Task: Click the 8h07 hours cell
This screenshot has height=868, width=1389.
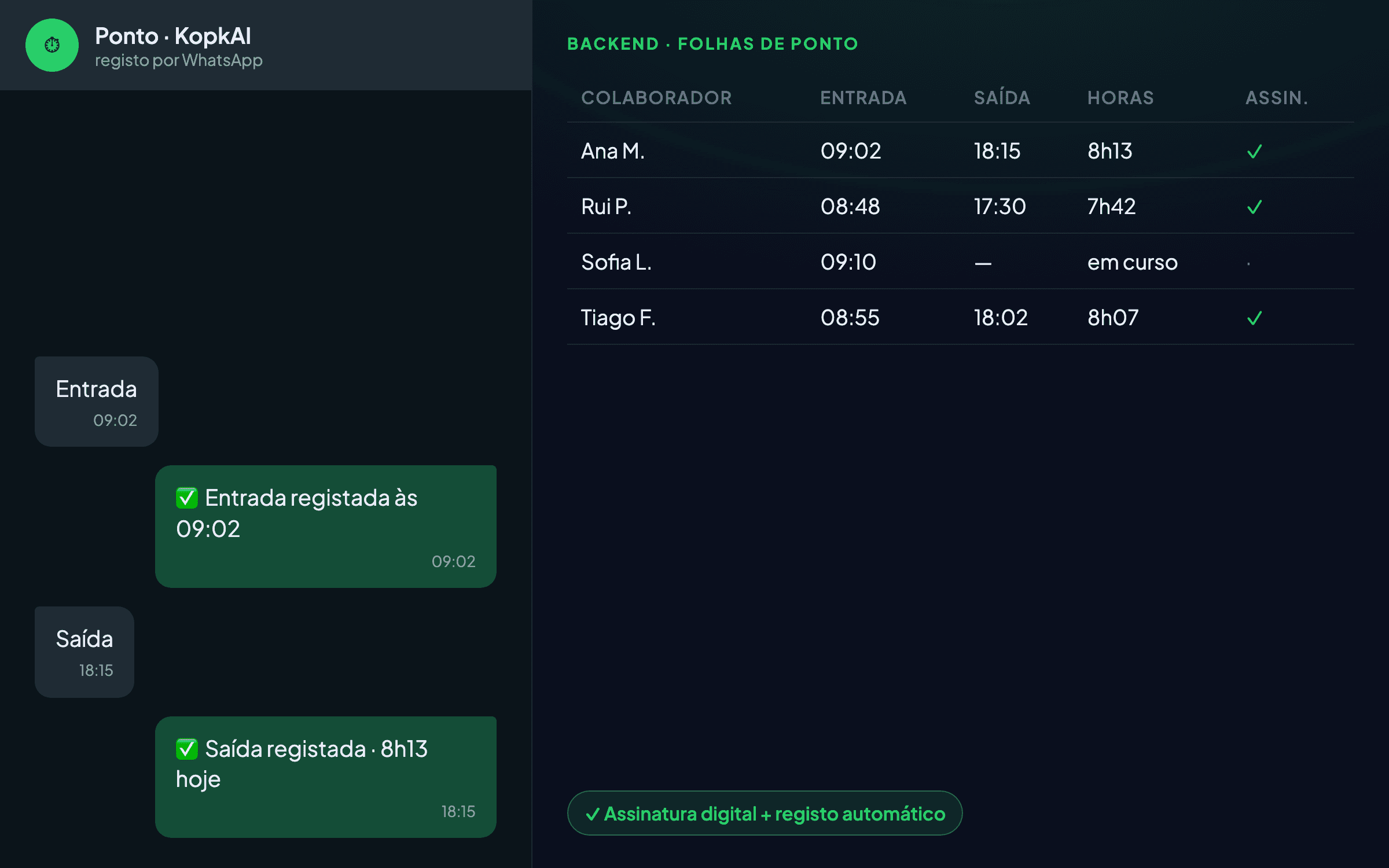Action: click(1113, 318)
